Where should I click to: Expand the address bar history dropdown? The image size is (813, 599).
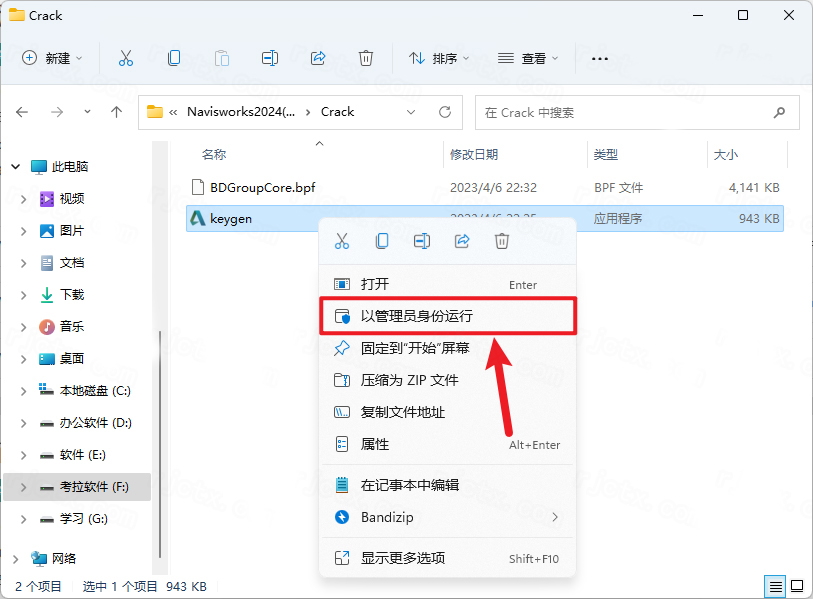(x=411, y=112)
